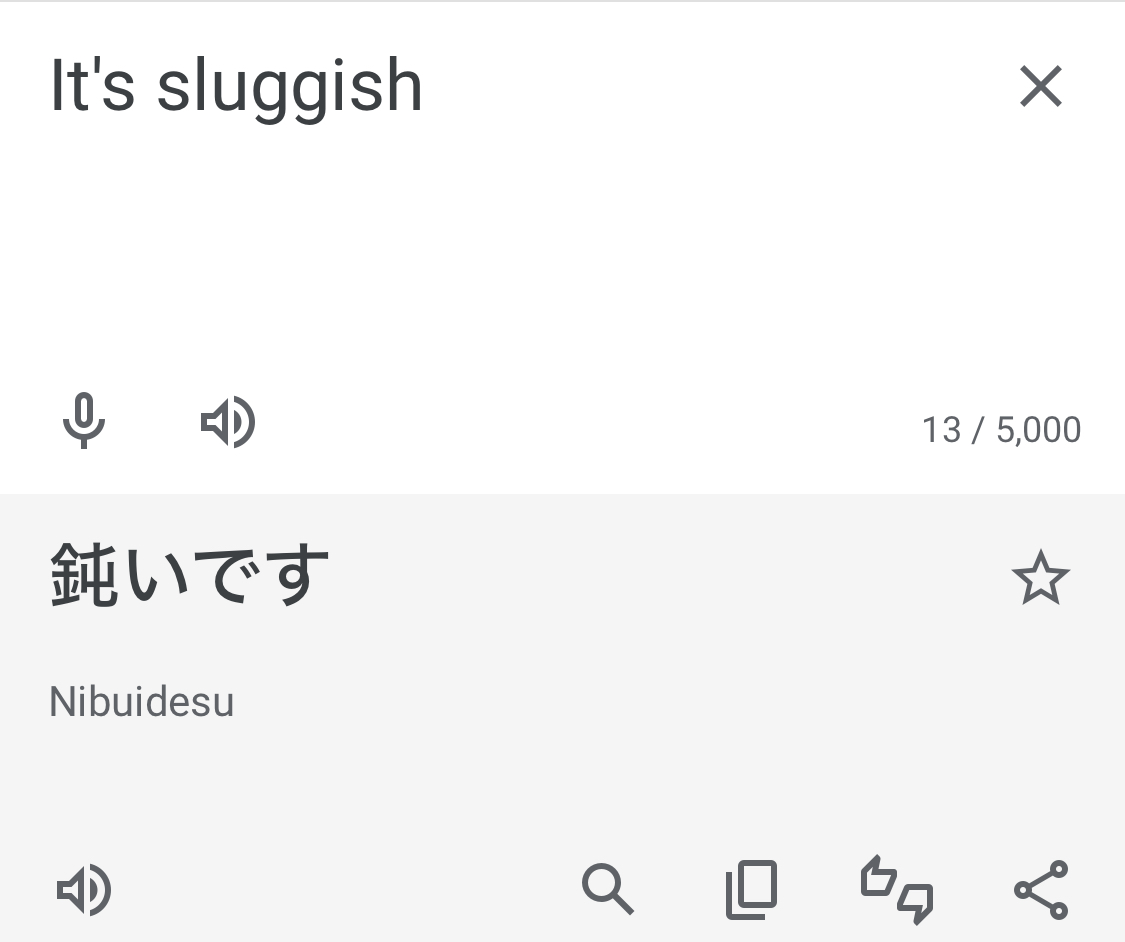Star the translation to save it
Viewport: 1125px width, 942px height.
[x=1040, y=578]
